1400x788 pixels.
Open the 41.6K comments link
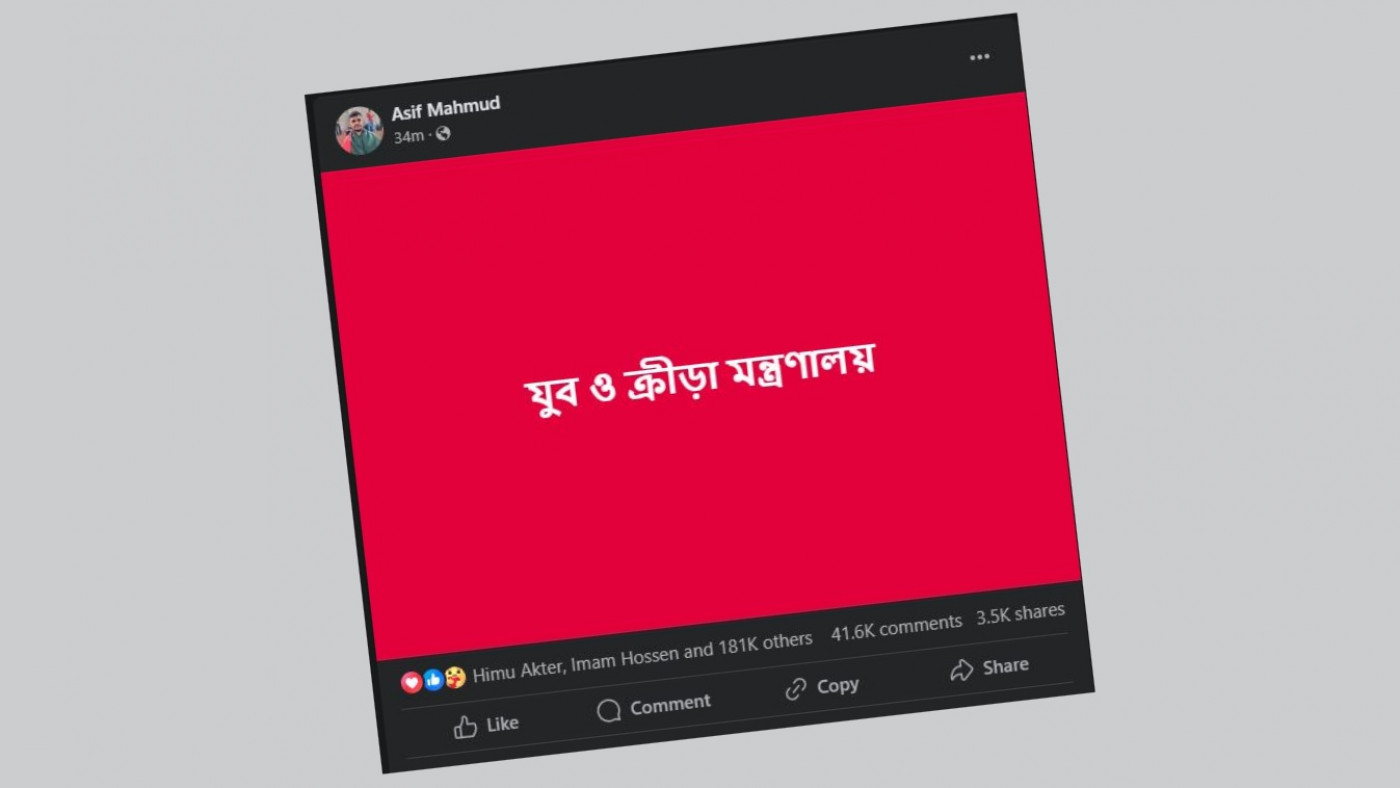click(896, 628)
